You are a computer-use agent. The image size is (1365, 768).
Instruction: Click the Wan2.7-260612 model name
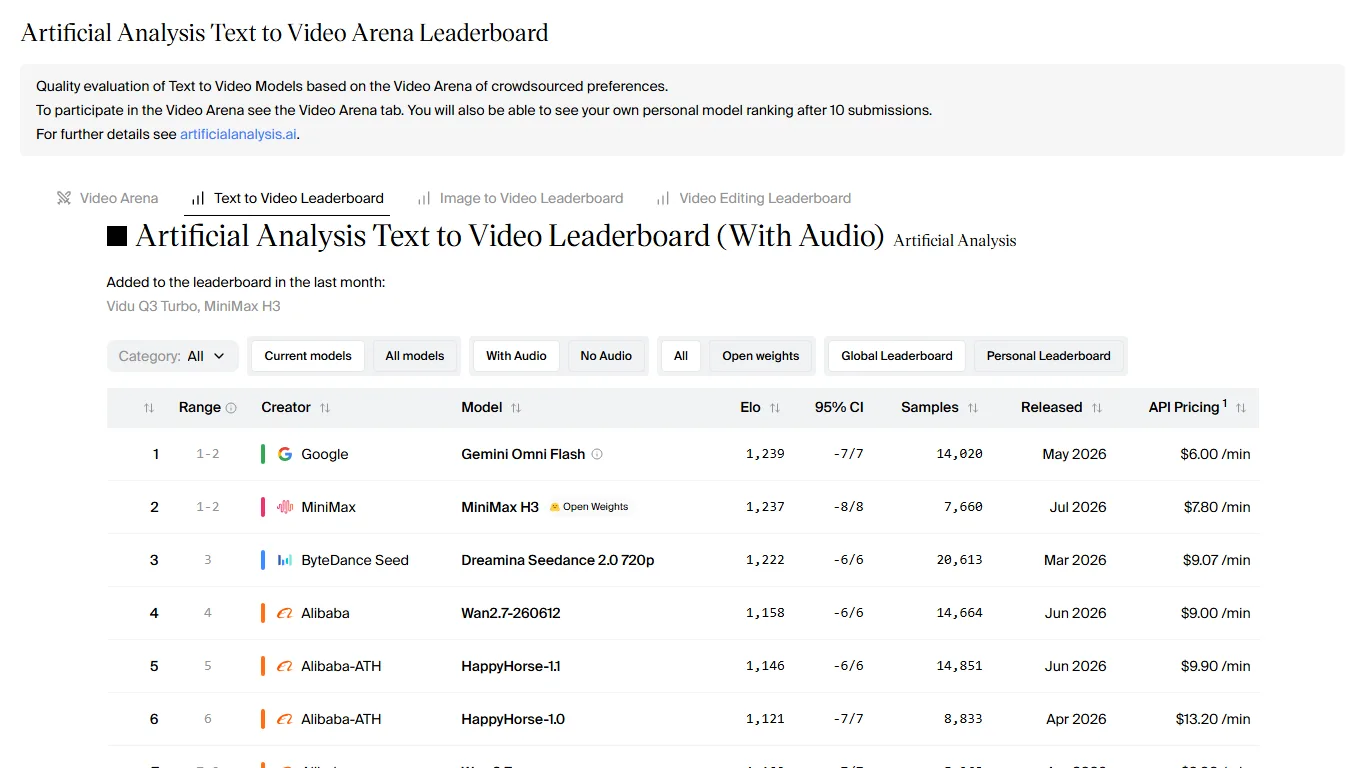click(x=511, y=613)
